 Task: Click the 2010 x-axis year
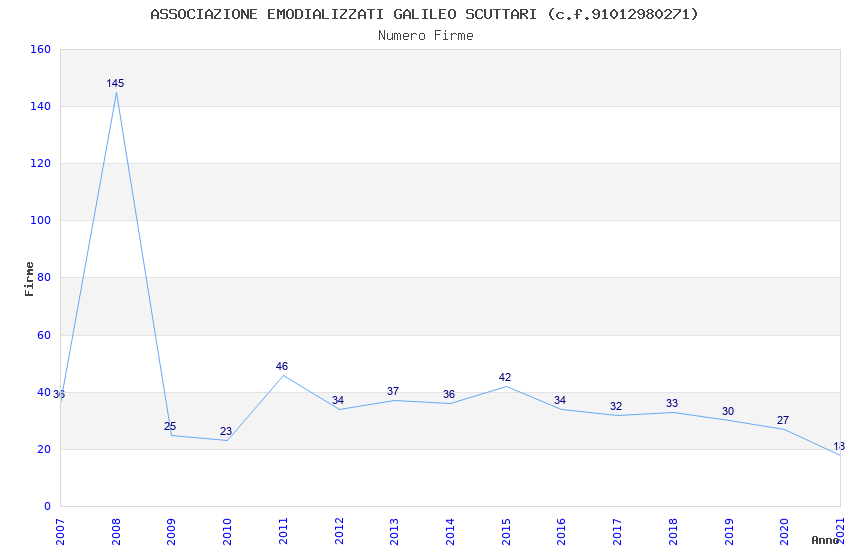pyautogui.click(x=227, y=531)
